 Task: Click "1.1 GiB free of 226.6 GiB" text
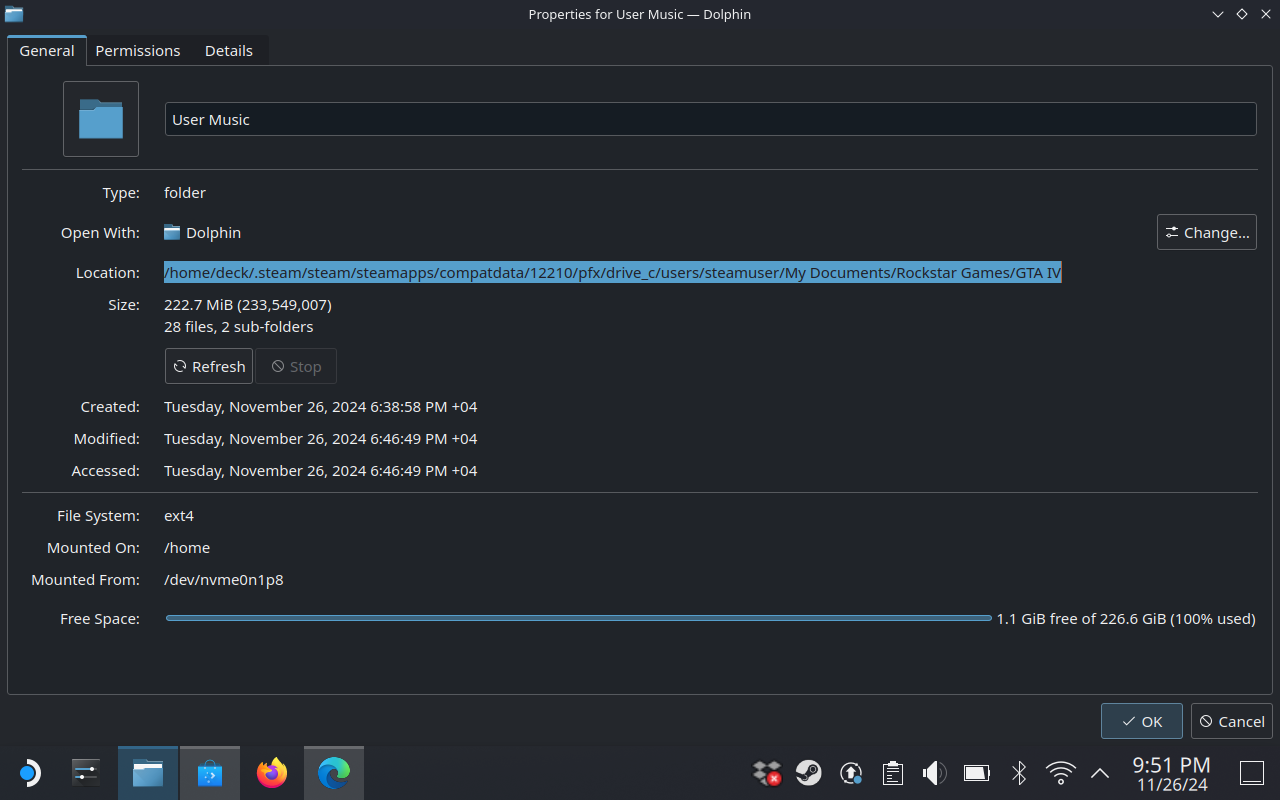pyautogui.click(x=1081, y=619)
